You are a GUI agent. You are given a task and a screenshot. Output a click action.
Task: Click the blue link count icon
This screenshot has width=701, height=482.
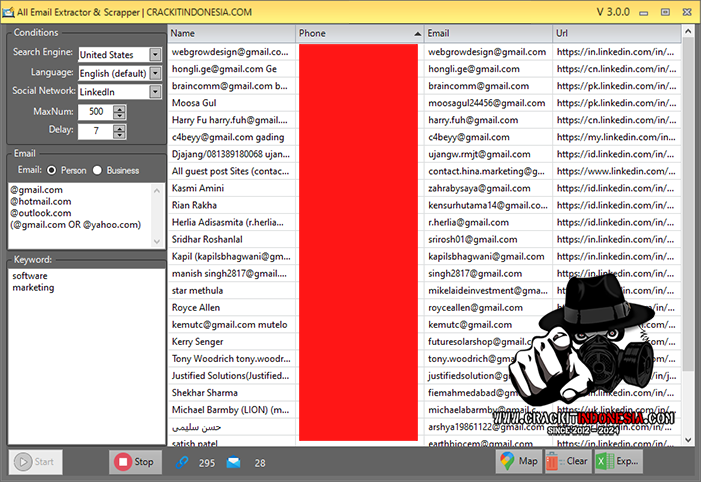point(181,462)
